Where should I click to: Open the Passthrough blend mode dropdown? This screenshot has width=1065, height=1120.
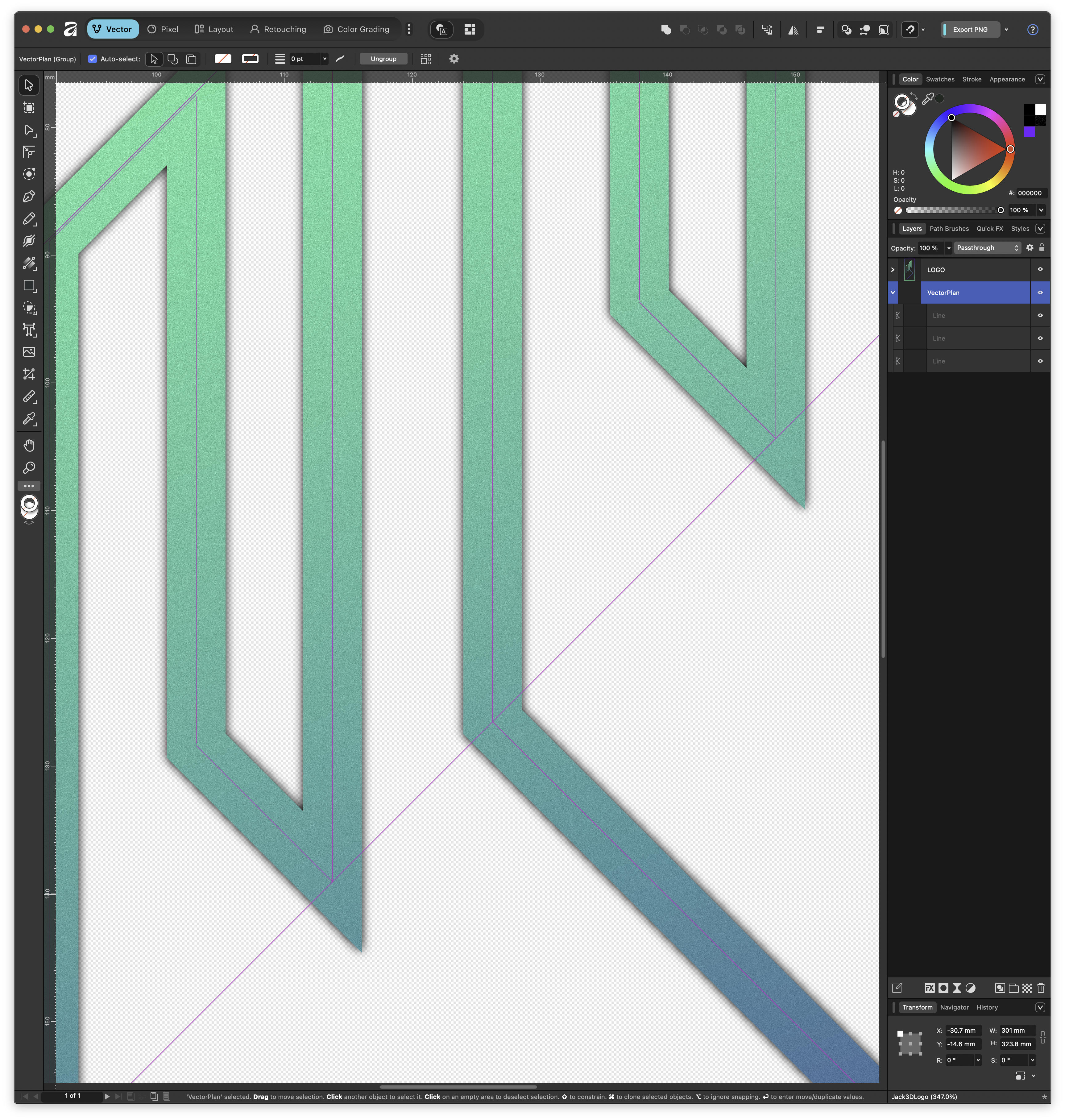tap(987, 248)
